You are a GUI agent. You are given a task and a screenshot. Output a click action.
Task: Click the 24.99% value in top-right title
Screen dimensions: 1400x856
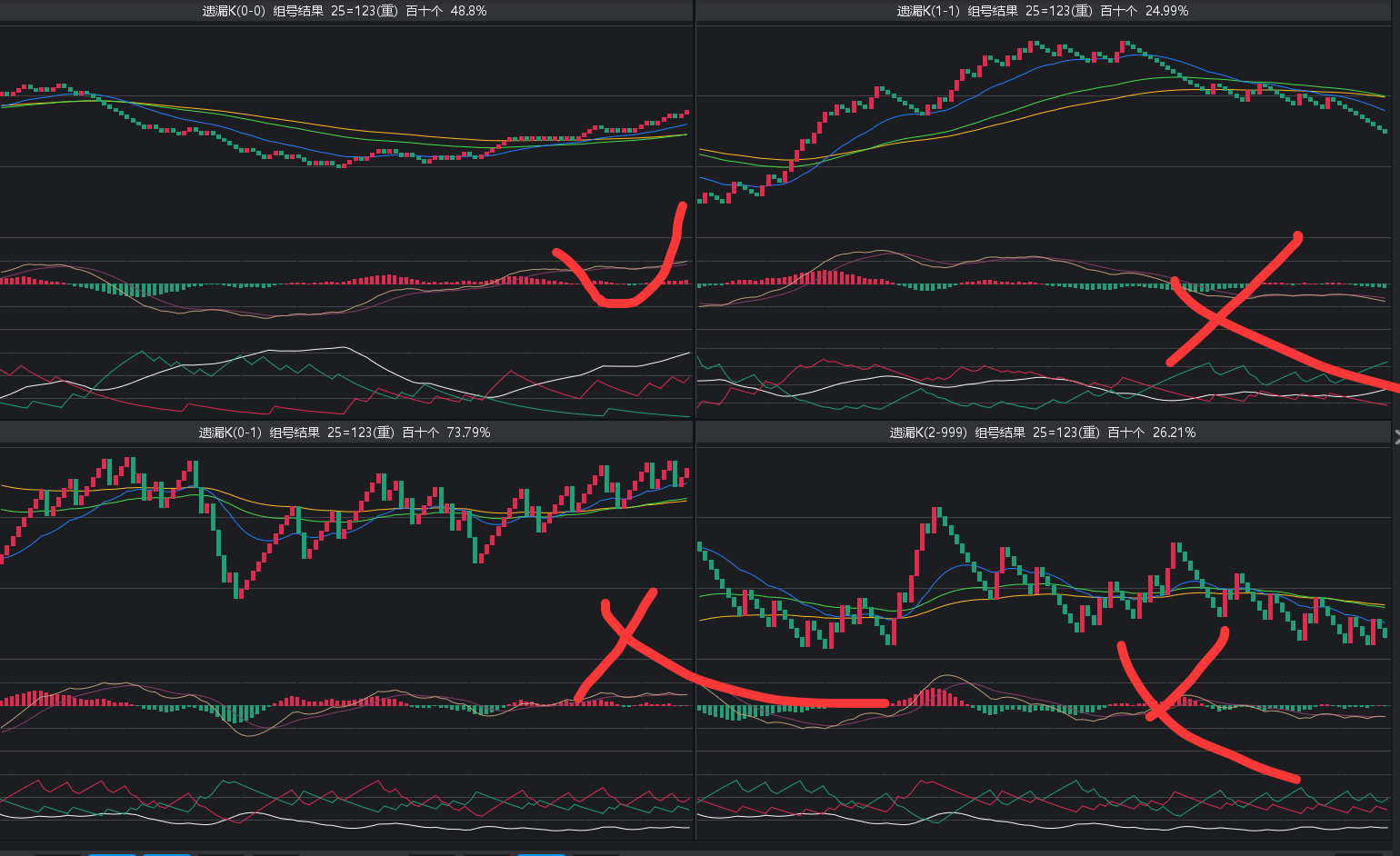pyautogui.click(x=1166, y=11)
